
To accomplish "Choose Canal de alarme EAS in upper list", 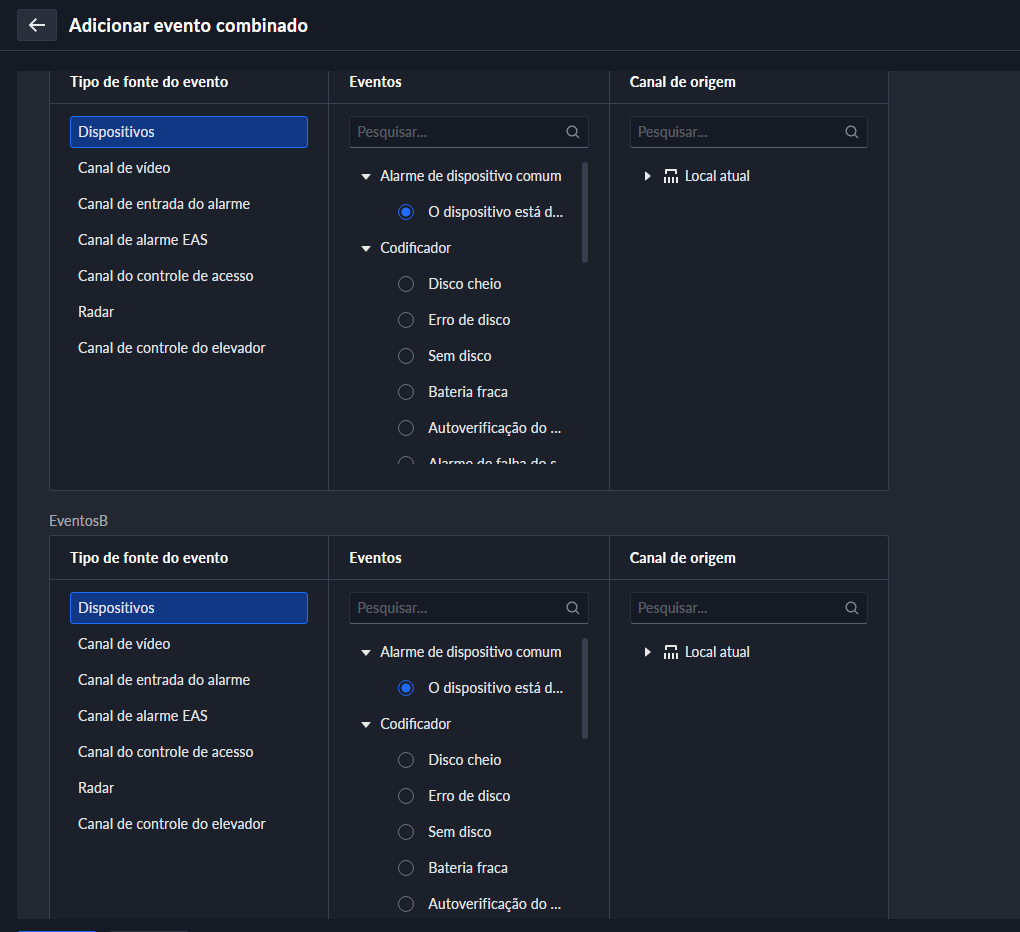I will click(x=143, y=240).
